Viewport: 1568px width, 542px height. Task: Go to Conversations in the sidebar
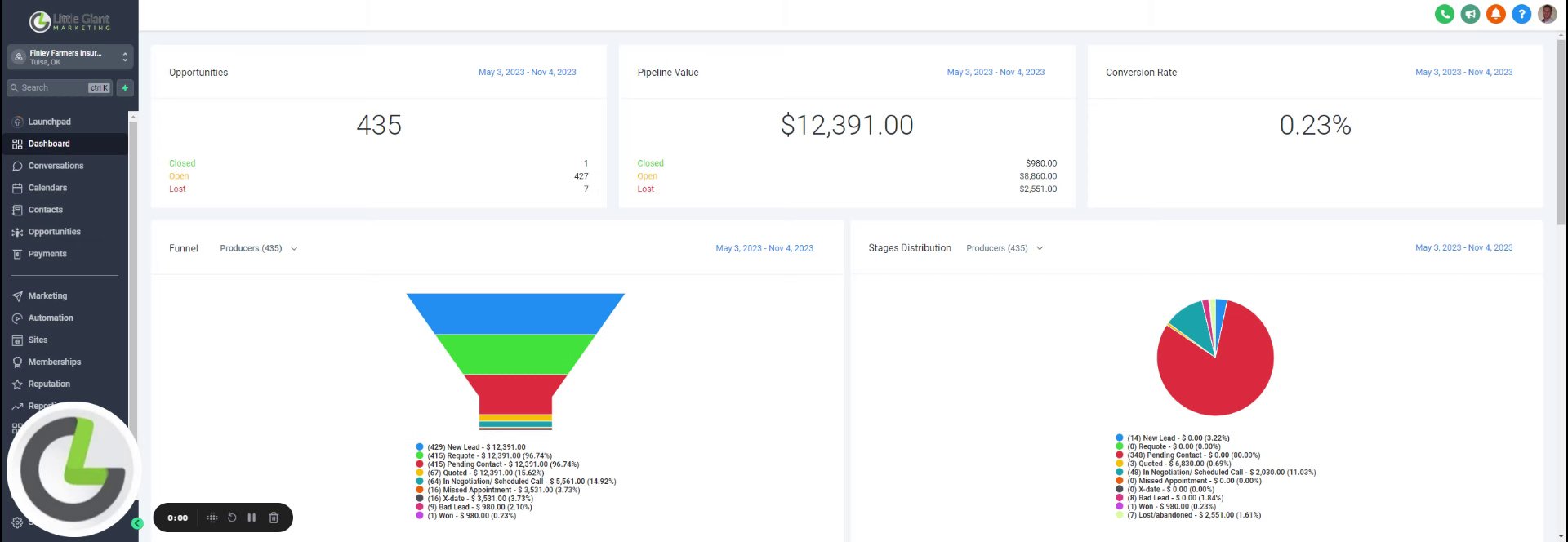(x=56, y=166)
